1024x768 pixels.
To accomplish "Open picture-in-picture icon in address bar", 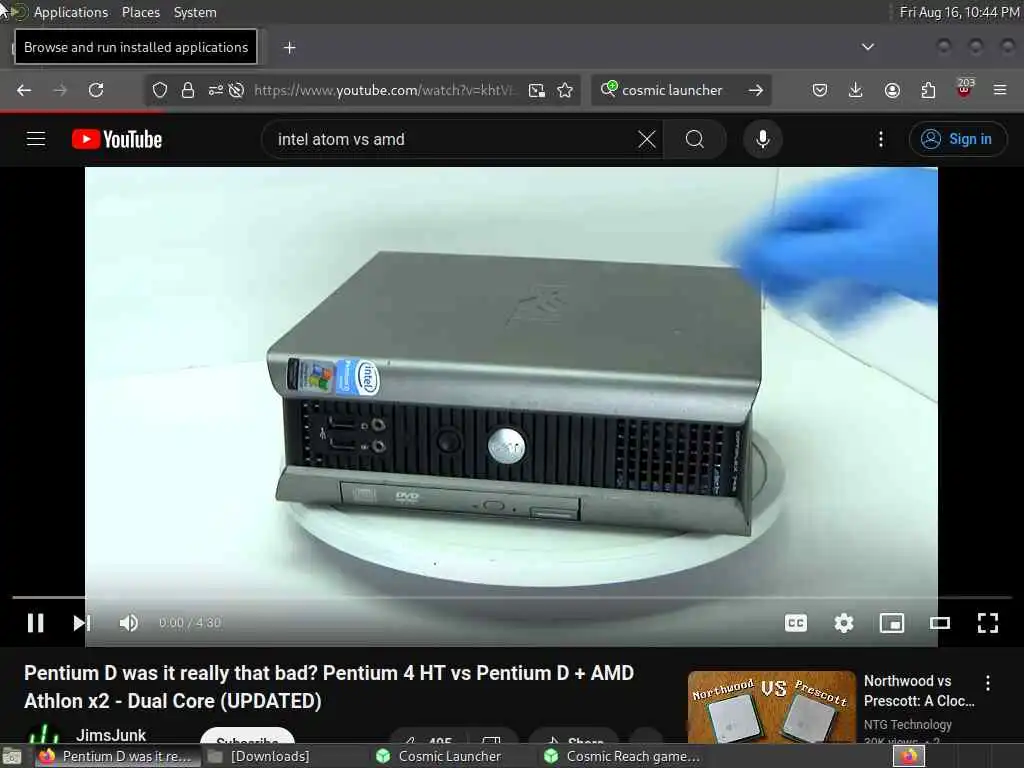I will tap(537, 90).
